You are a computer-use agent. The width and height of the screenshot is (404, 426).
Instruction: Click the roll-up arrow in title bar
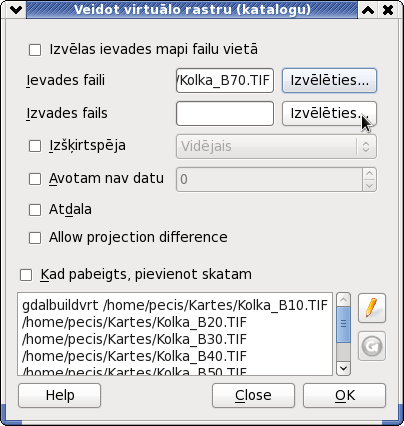click(x=368, y=10)
